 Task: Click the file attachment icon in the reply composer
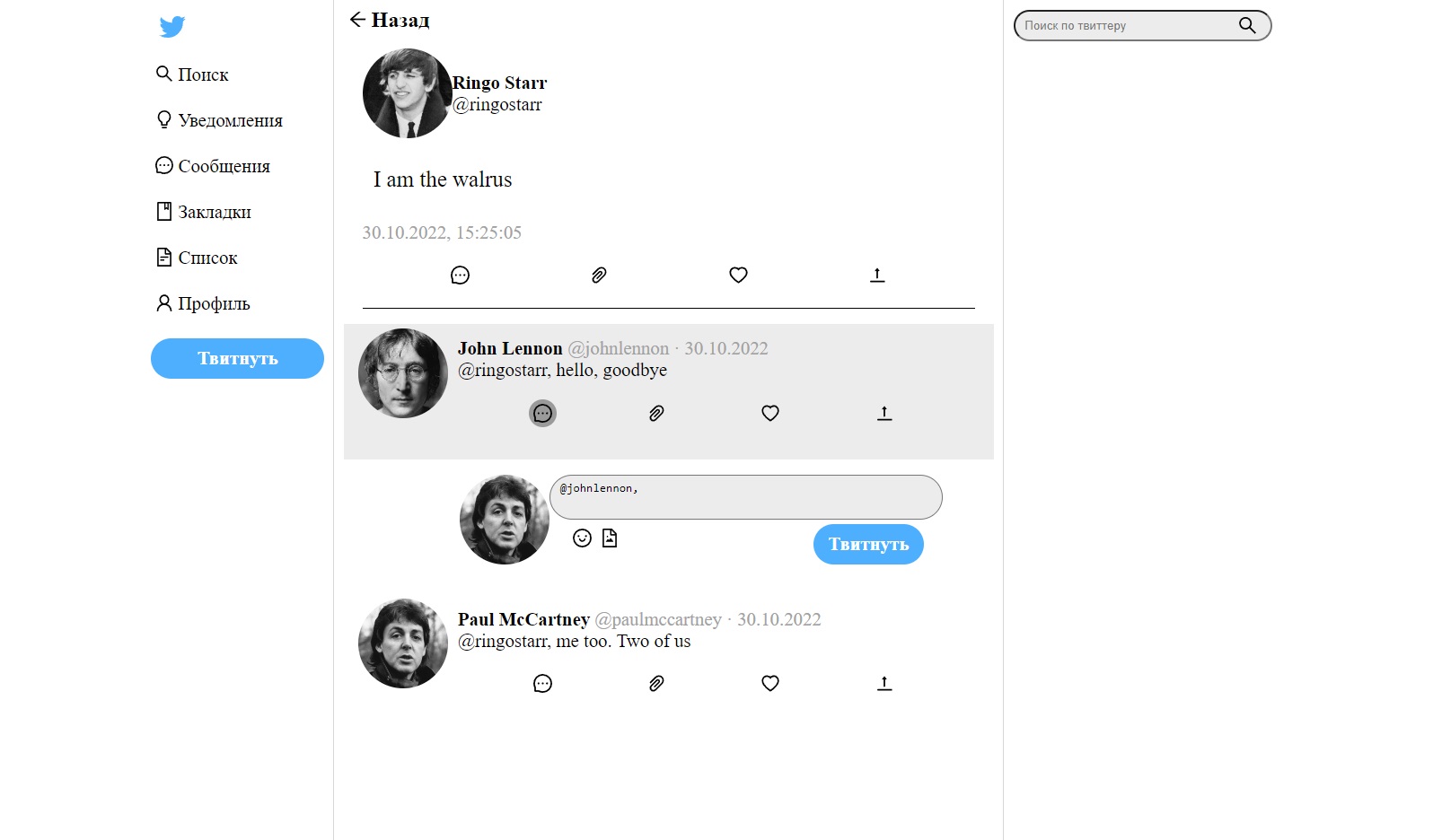click(610, 538)
